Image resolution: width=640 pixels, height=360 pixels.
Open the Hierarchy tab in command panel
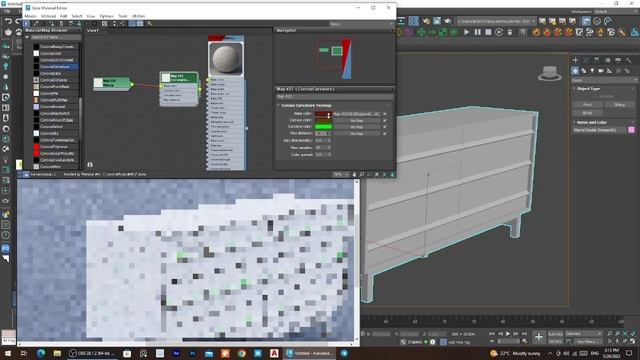click(596, 60)
